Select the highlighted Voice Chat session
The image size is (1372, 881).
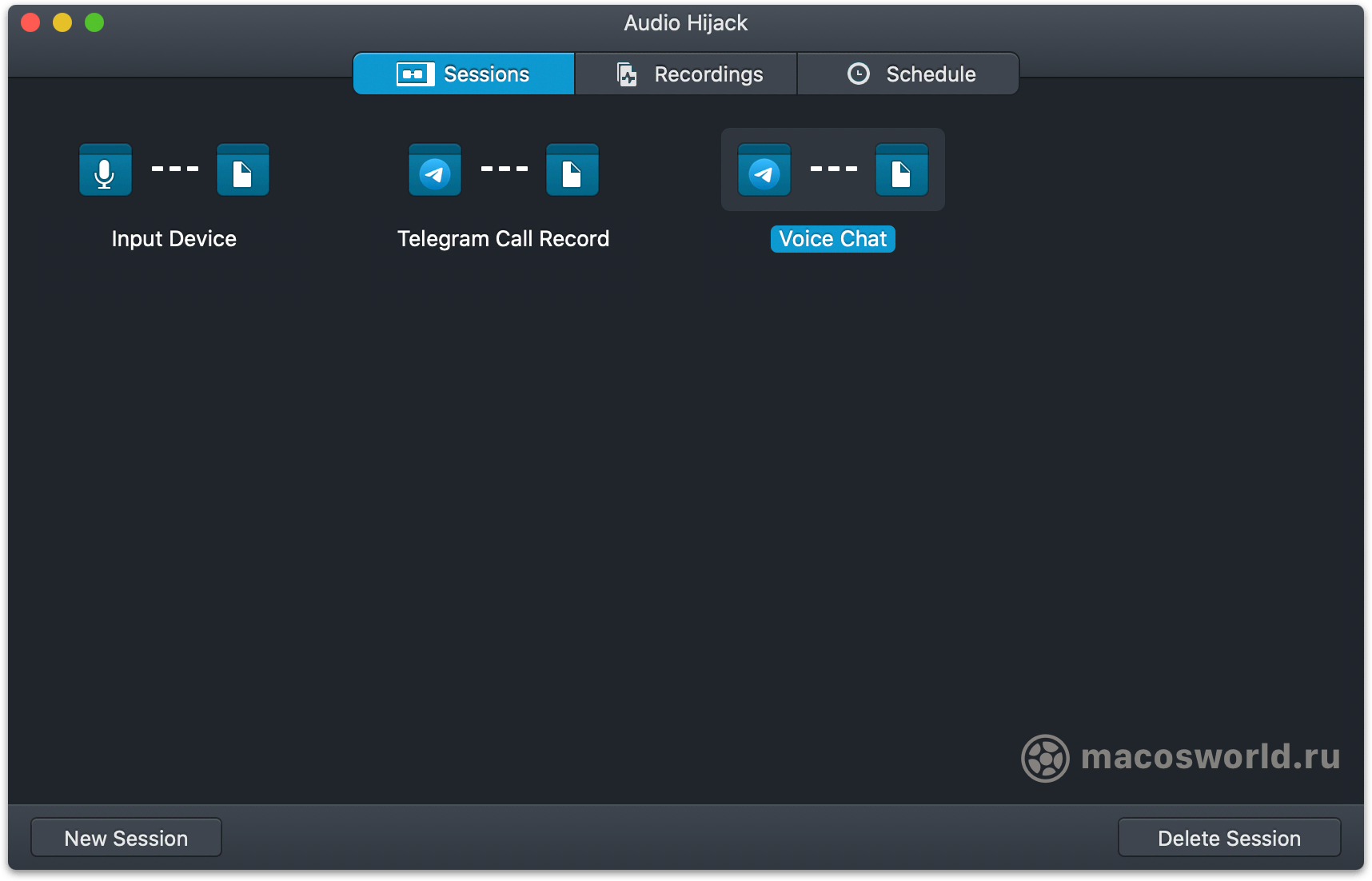tap(832, 169)
